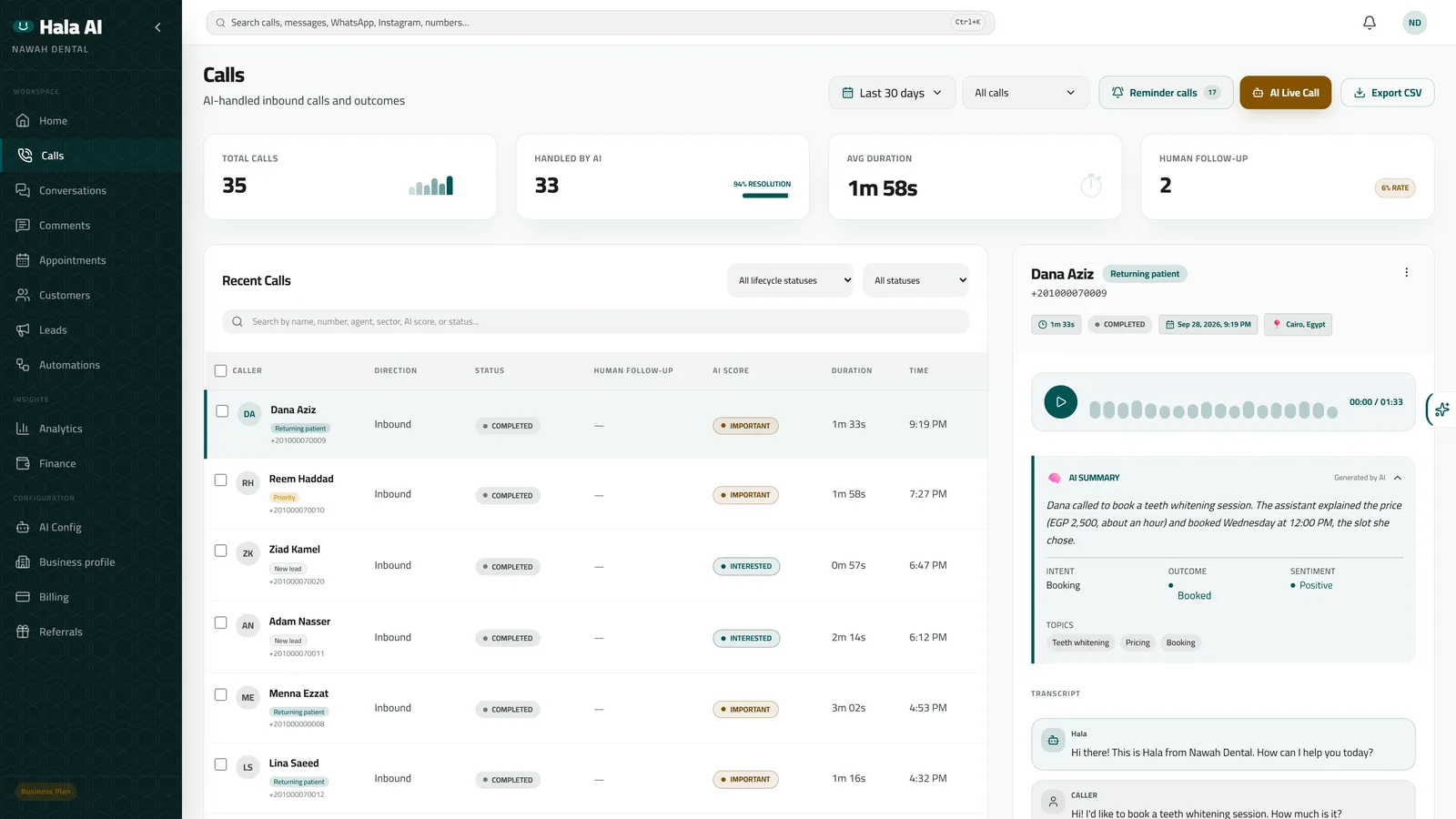The height and width of the screenshot is (819, 1456).
Task: Tick the select-all CALLER header checkbox
Action: [x=220, y=370]
